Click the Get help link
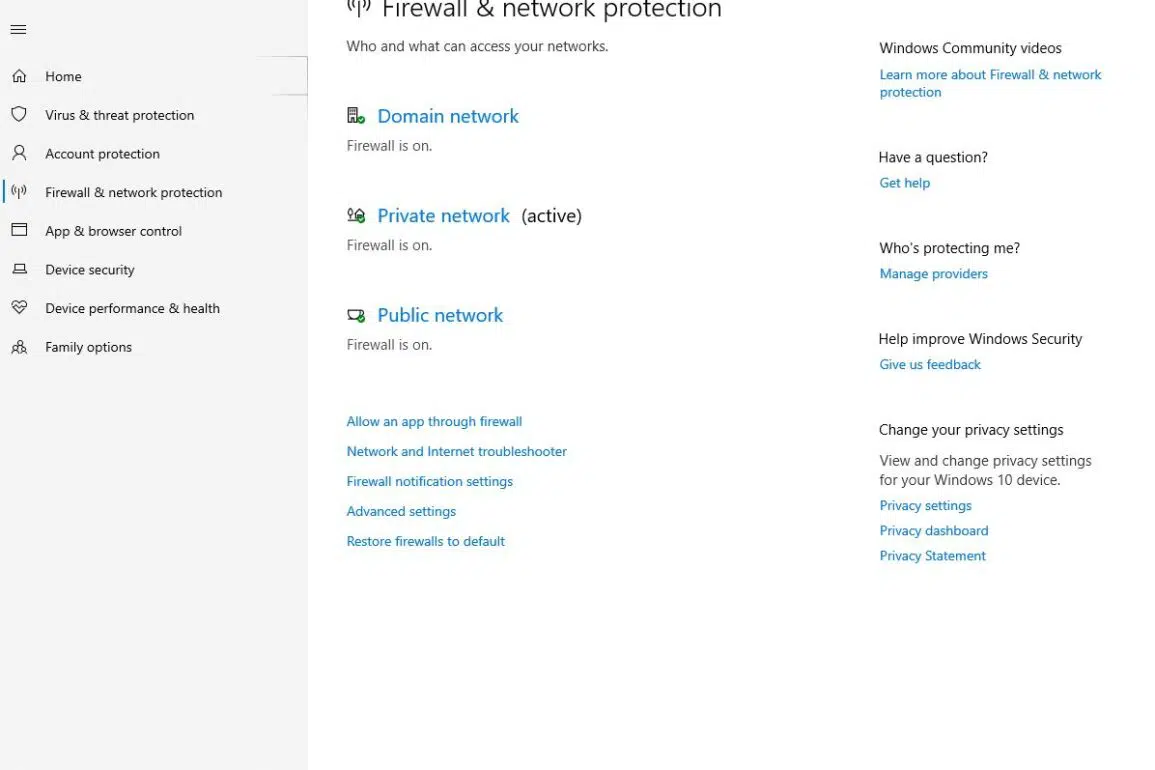Viewport: 1155px width, 770px height. tap(905, 183)
